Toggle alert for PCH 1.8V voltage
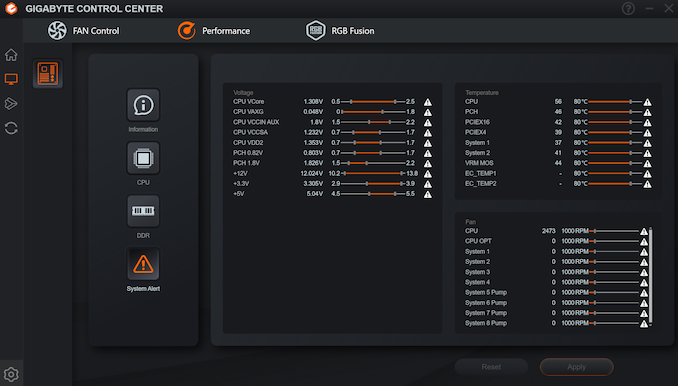Viewport: 678px width, 386px height. [x=428, y=163]
